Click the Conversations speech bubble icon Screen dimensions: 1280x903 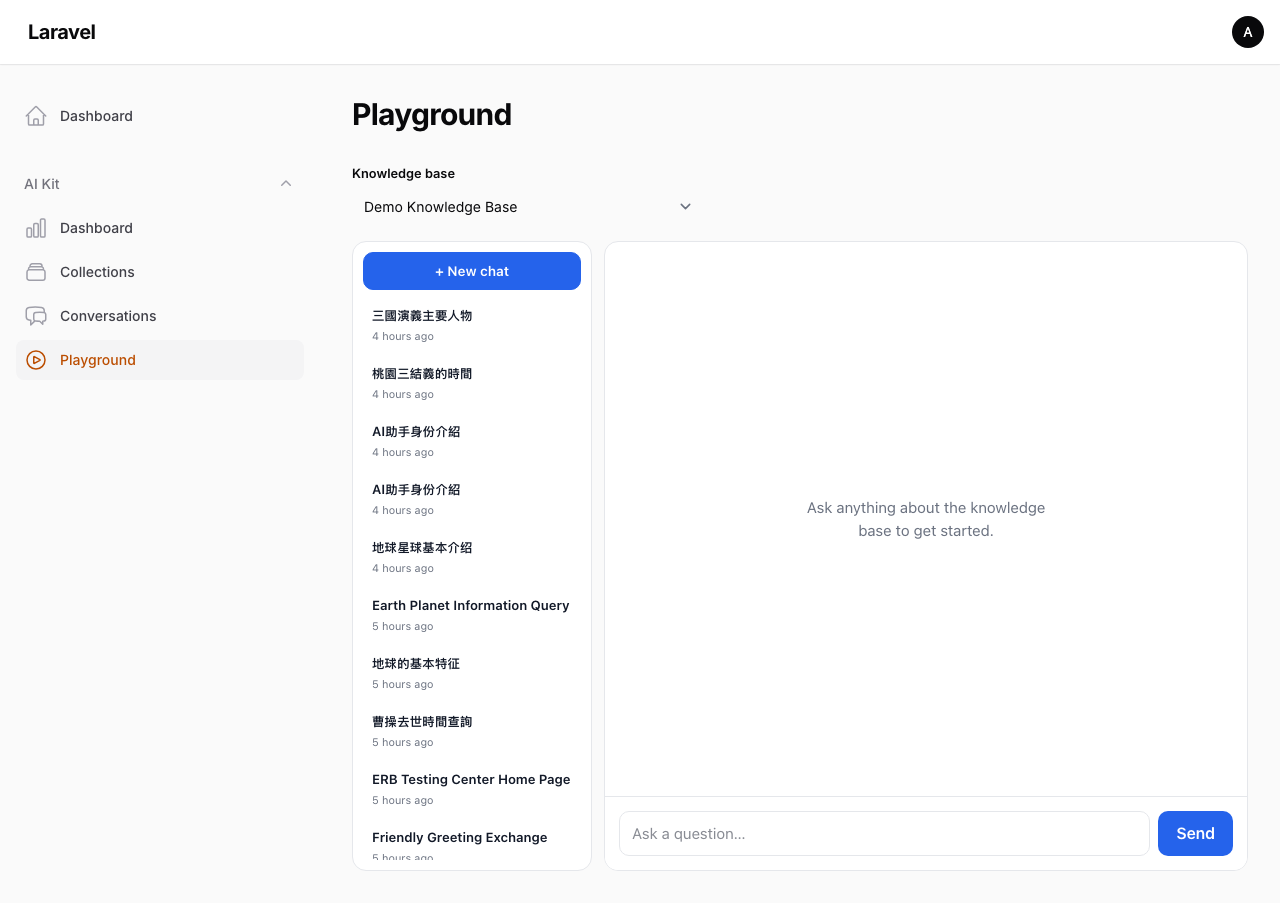coord(36,316)
